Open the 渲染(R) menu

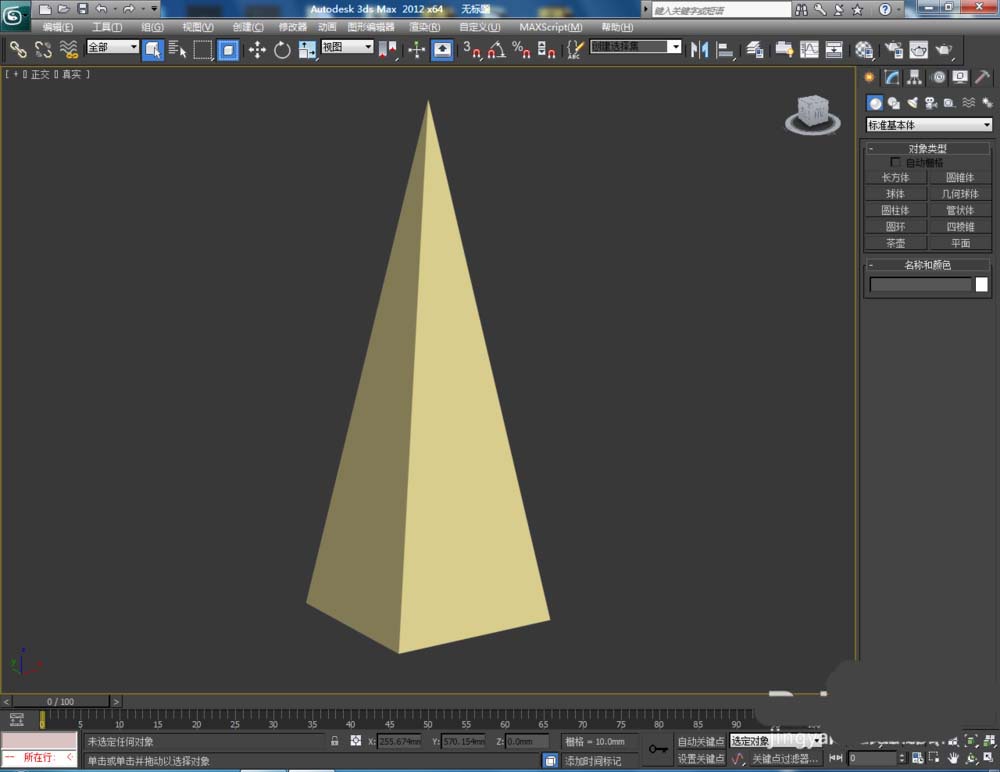pos(425,27)
